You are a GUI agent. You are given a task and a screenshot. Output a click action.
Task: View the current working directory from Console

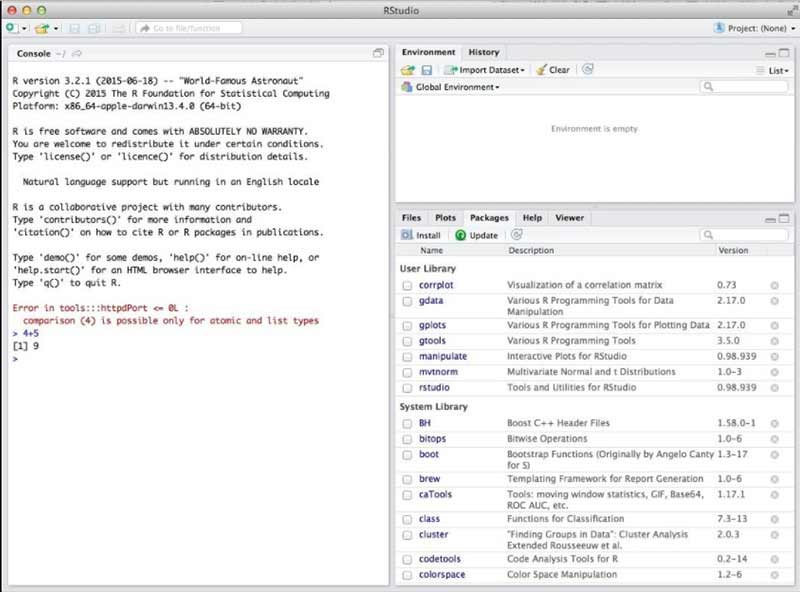(77, 54)
